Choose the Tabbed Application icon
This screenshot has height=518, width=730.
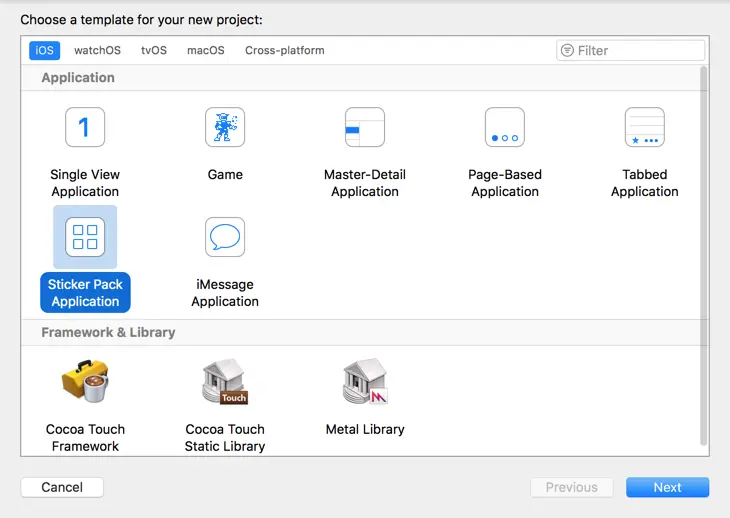(645, 127)
